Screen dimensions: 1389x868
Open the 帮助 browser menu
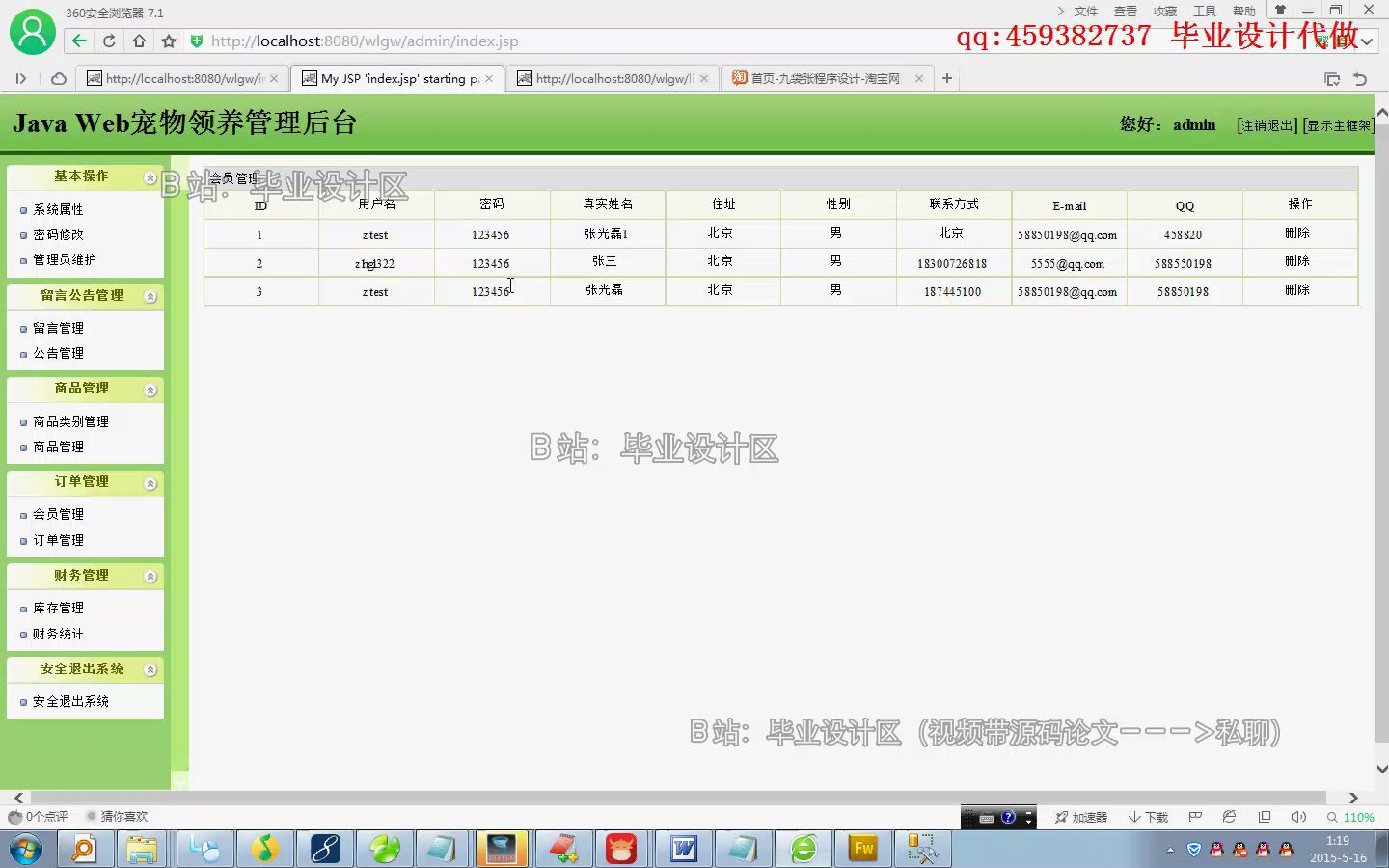point(1244,12)
